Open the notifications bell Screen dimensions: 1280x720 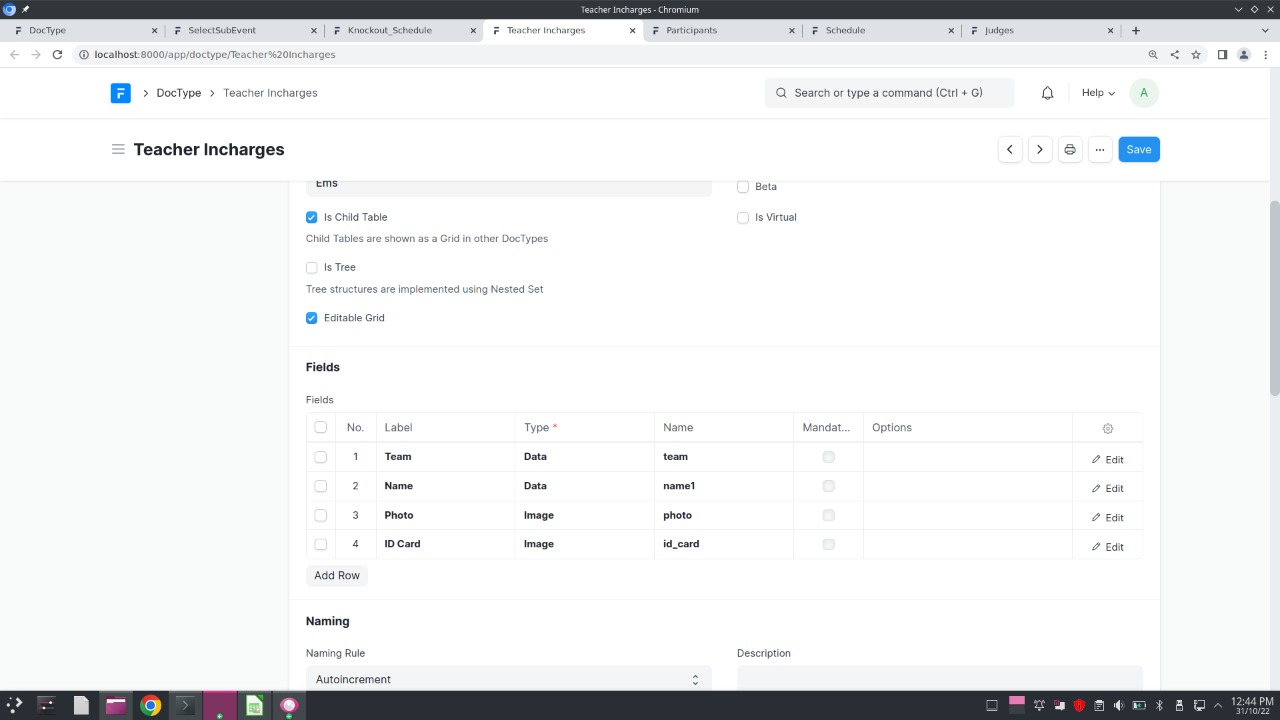coord(1047,93)
